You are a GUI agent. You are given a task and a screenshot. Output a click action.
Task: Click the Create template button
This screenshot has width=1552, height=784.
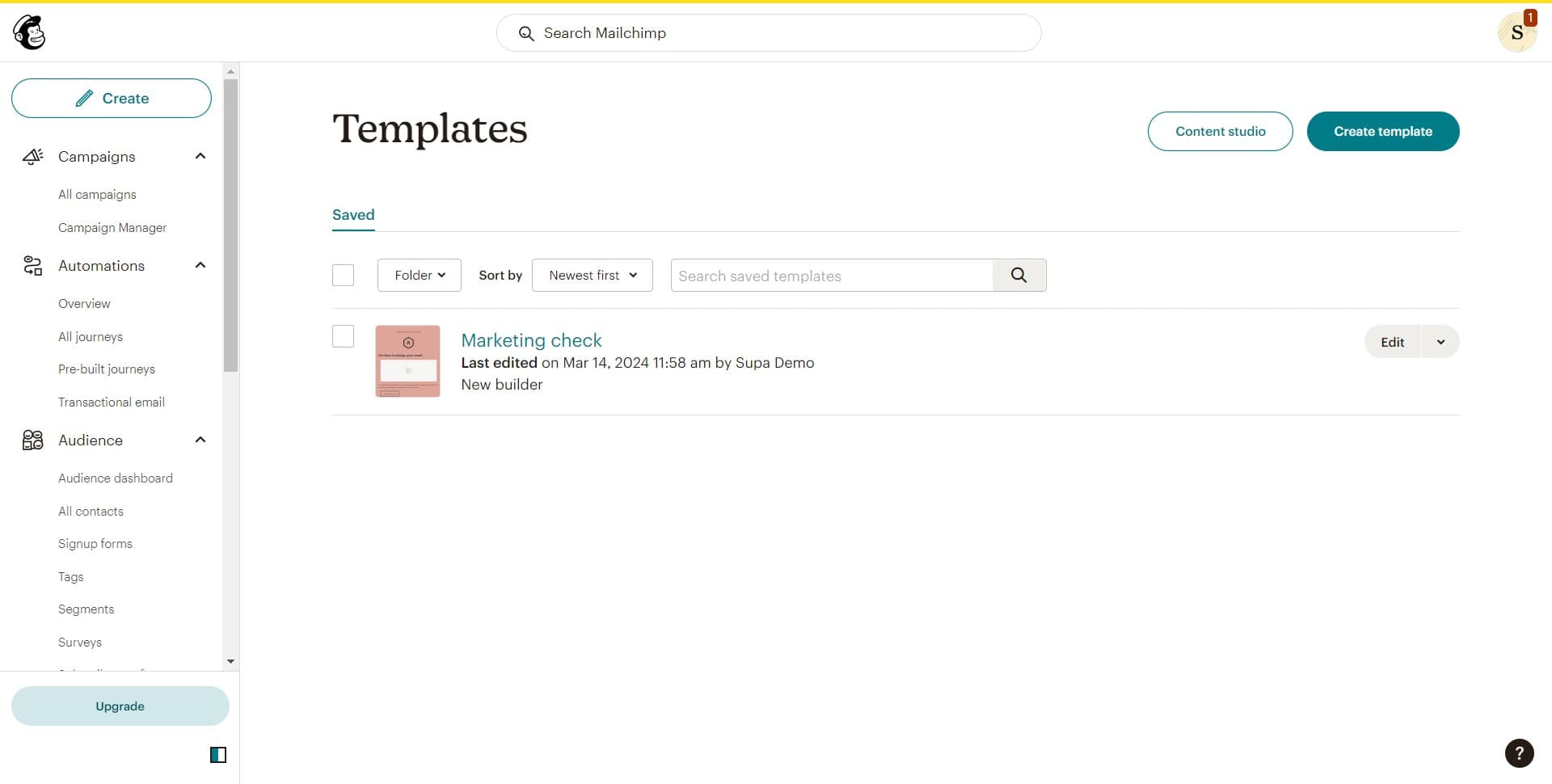pos(1382,132)
